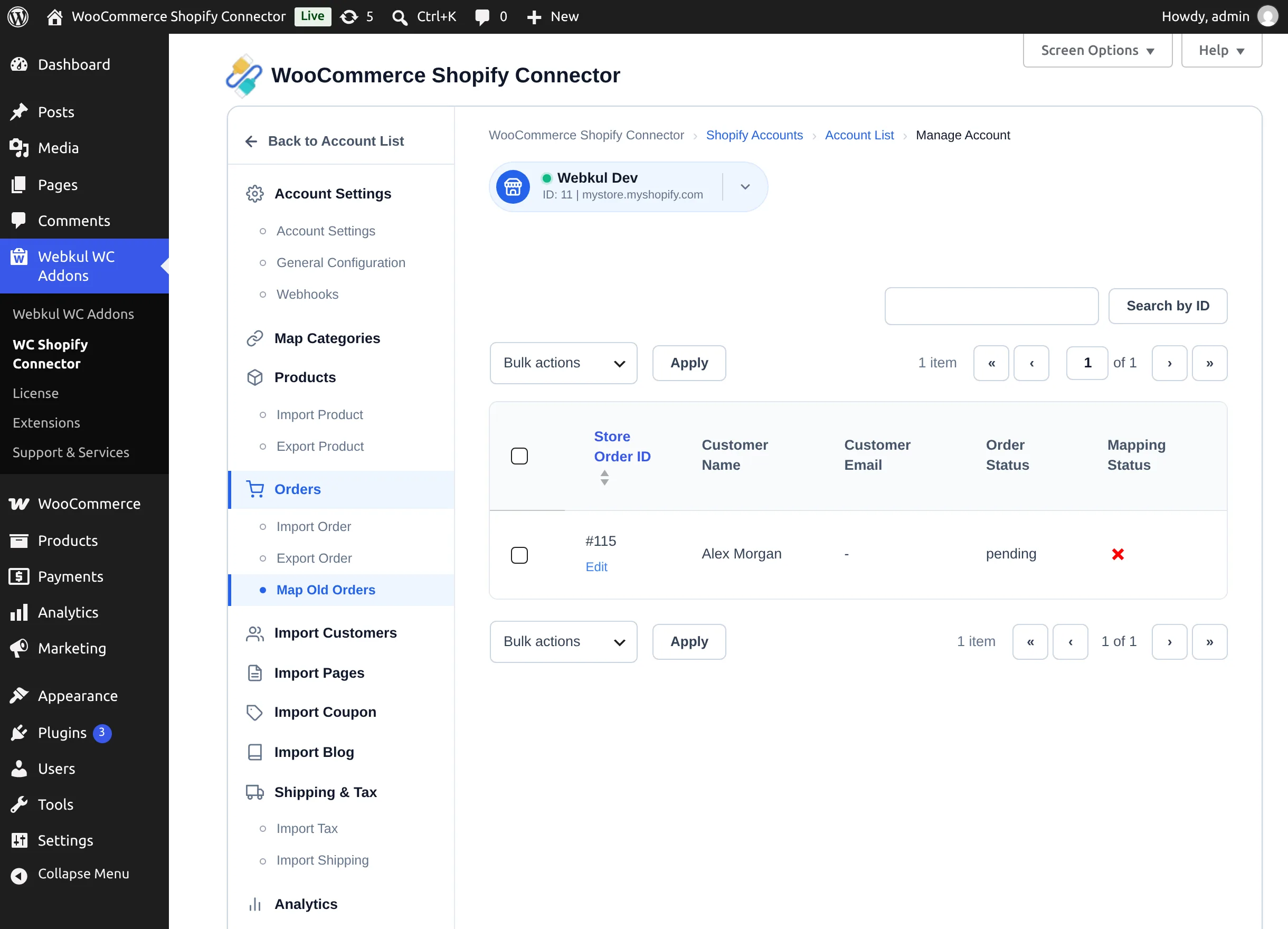Open the top Bulk actions dropdown
This screenshot has height=929, width=1288.
click(x=563, y=363)
